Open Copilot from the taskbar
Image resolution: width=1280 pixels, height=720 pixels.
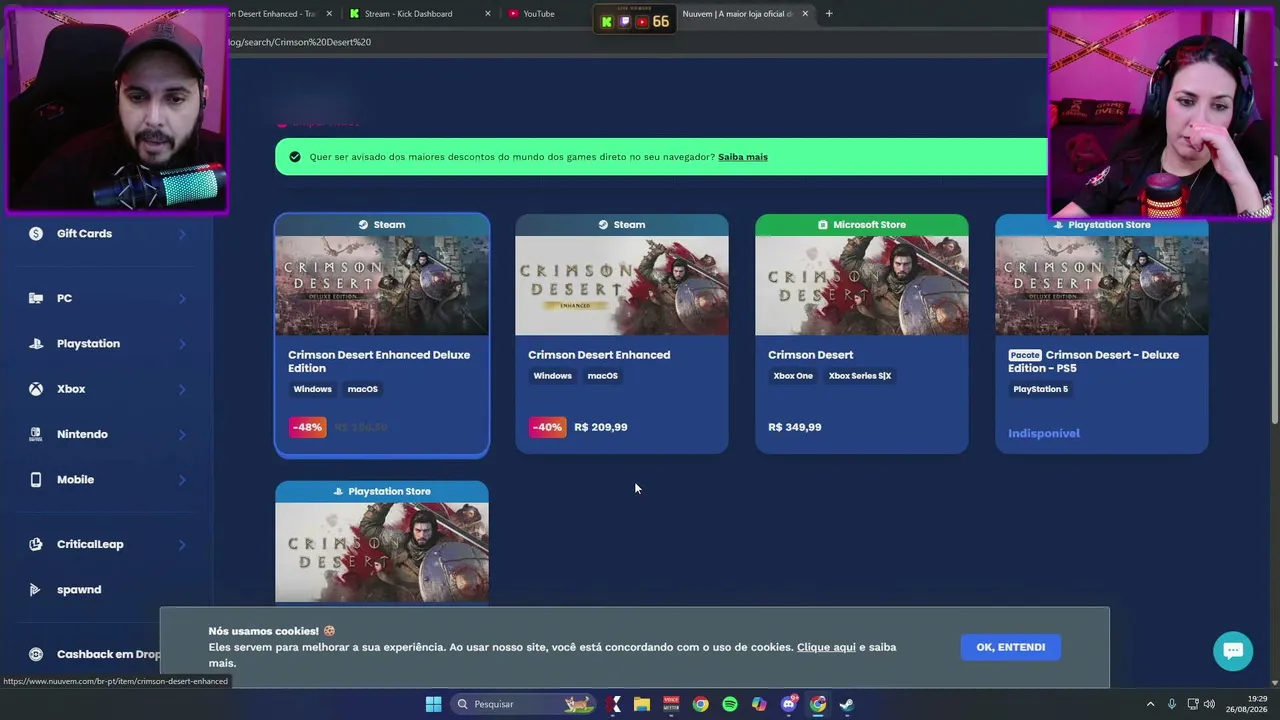click(x=759, y=704)
